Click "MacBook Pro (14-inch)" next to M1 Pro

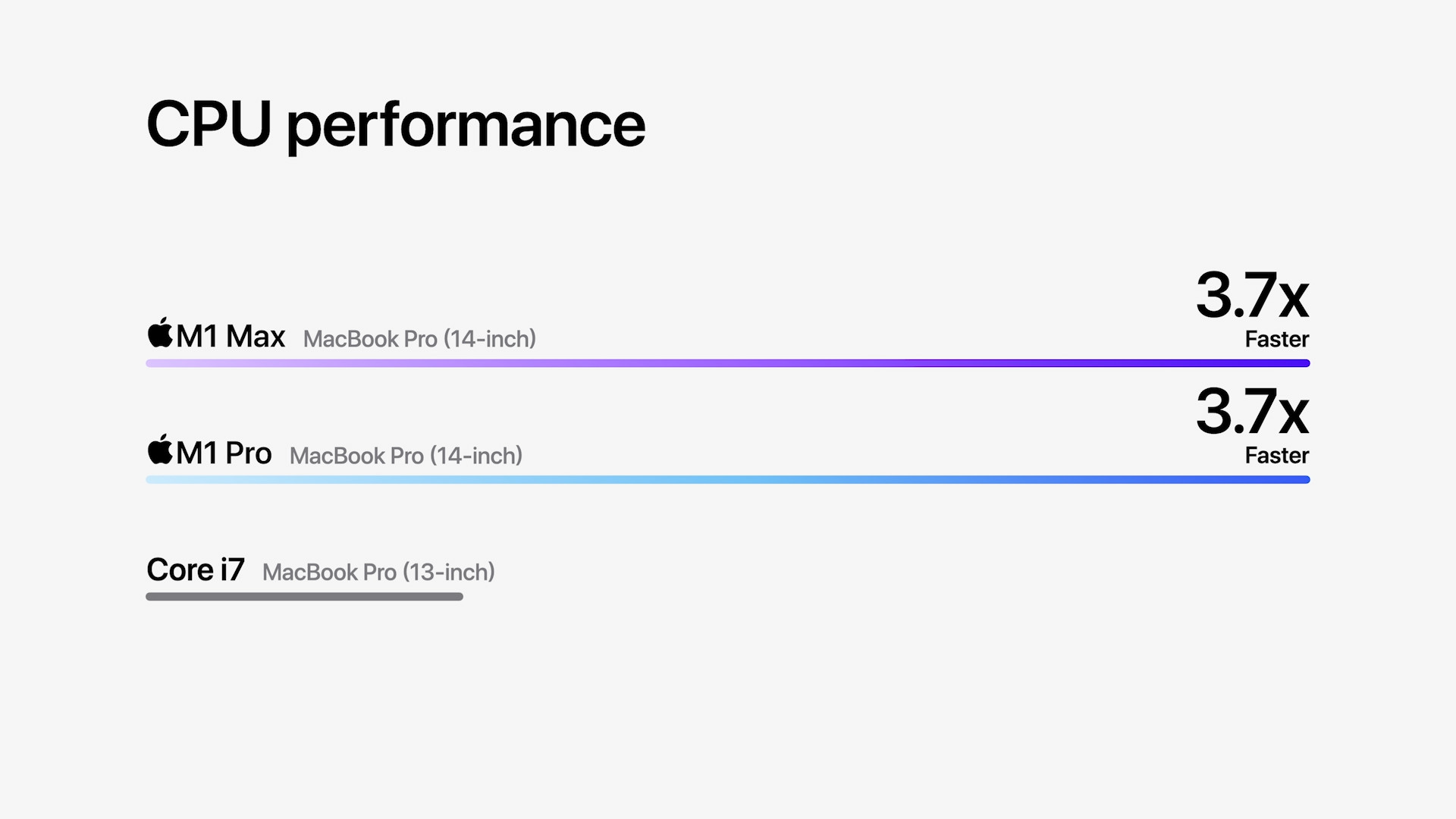[x=406, y=456]
